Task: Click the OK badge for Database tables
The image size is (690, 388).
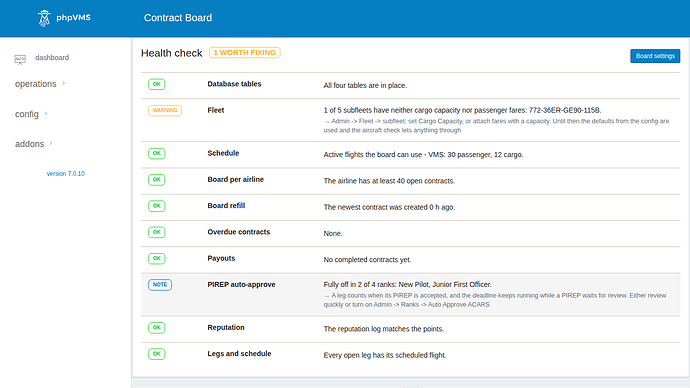Action: pos(157,84)
